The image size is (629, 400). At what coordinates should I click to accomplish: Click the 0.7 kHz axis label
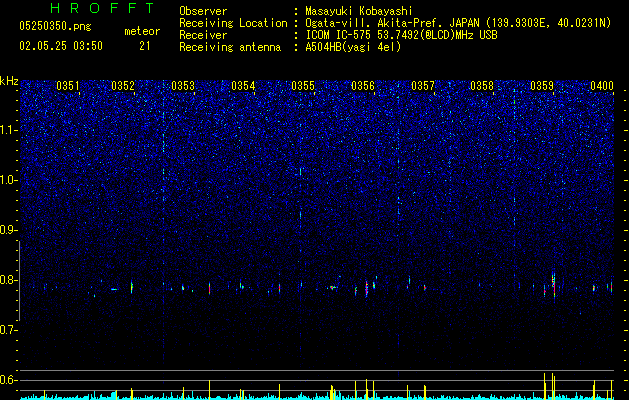tap(8, 330)
